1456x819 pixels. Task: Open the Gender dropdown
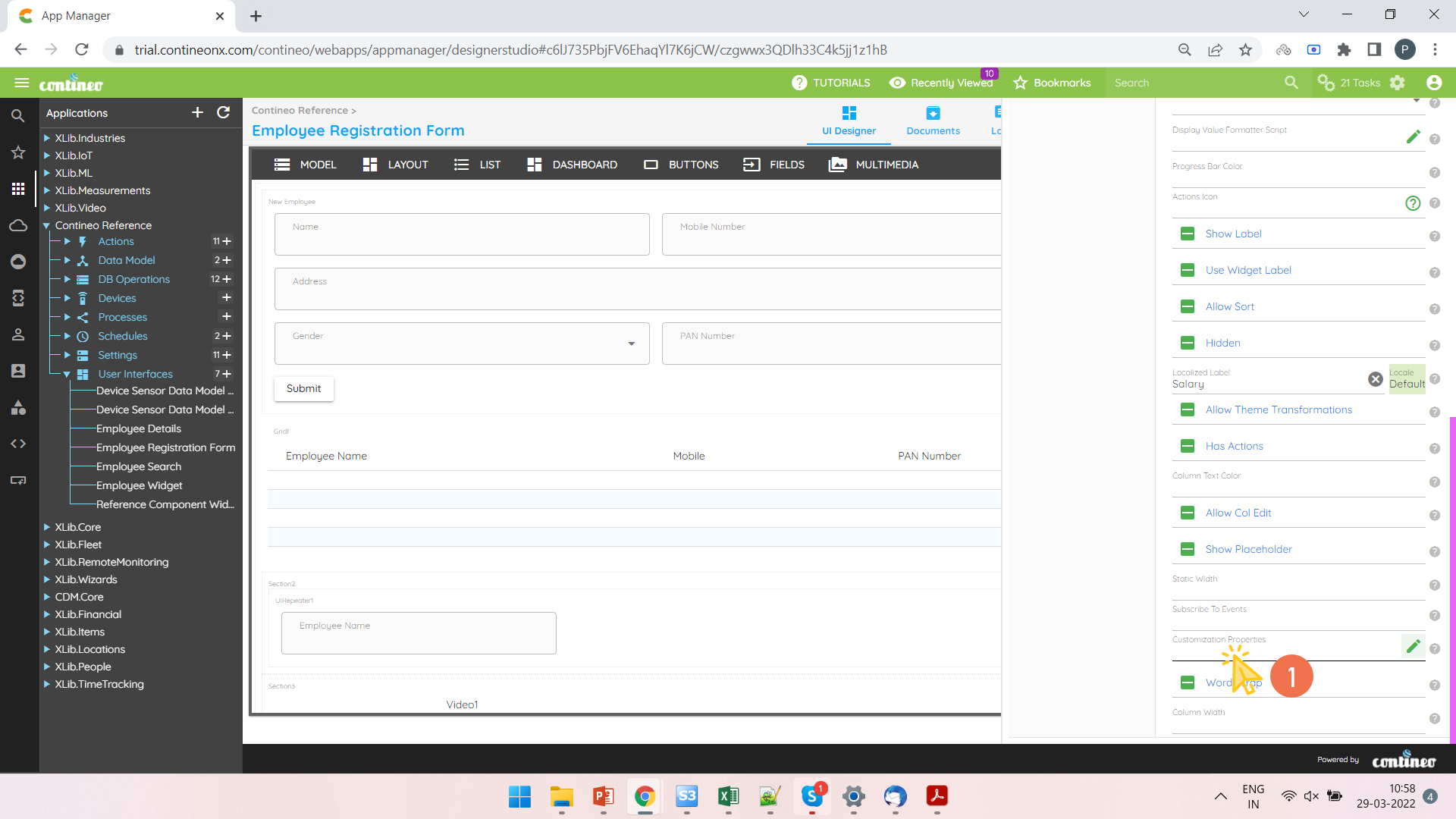(x=631, y=344)
